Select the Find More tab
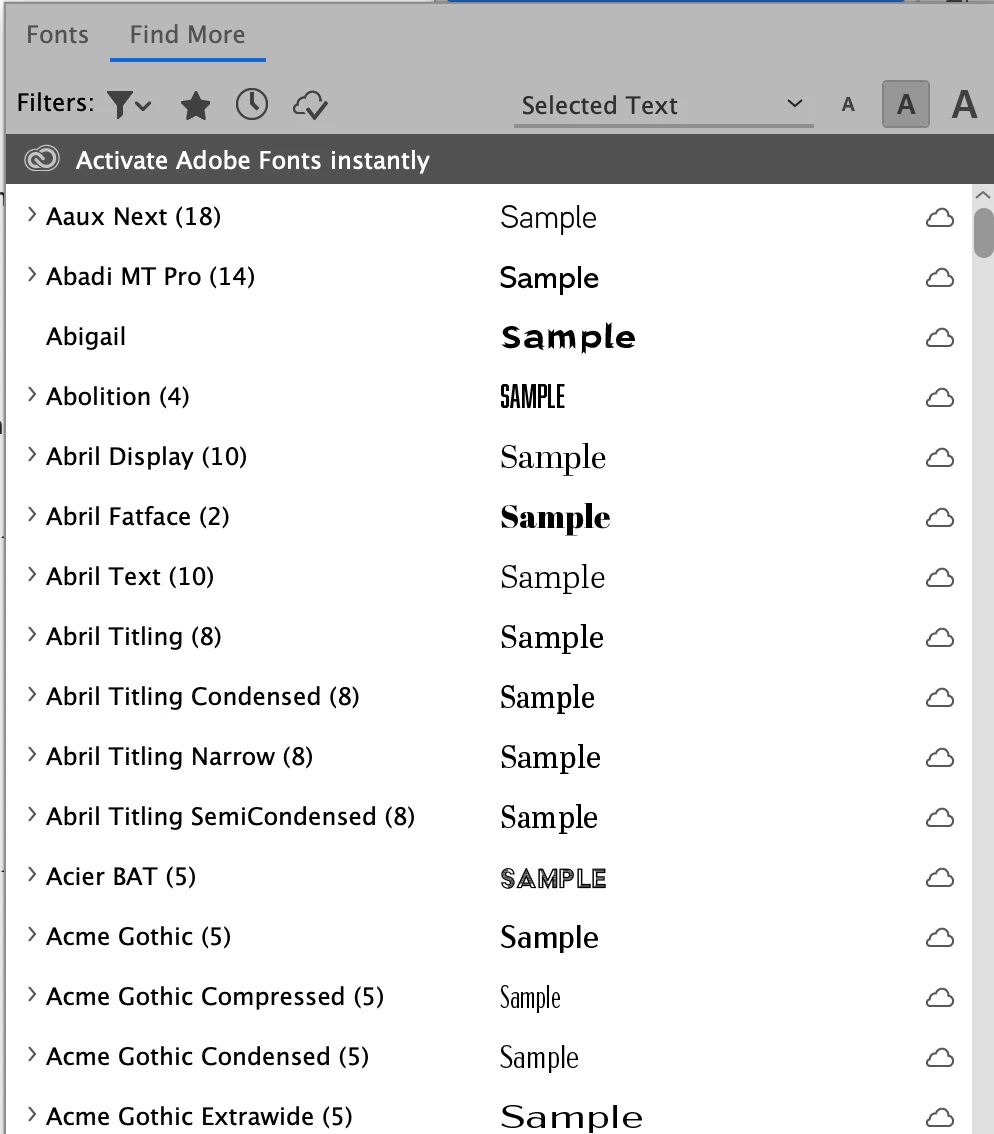This screenshot has width=994, height=1134. (187, 35)
